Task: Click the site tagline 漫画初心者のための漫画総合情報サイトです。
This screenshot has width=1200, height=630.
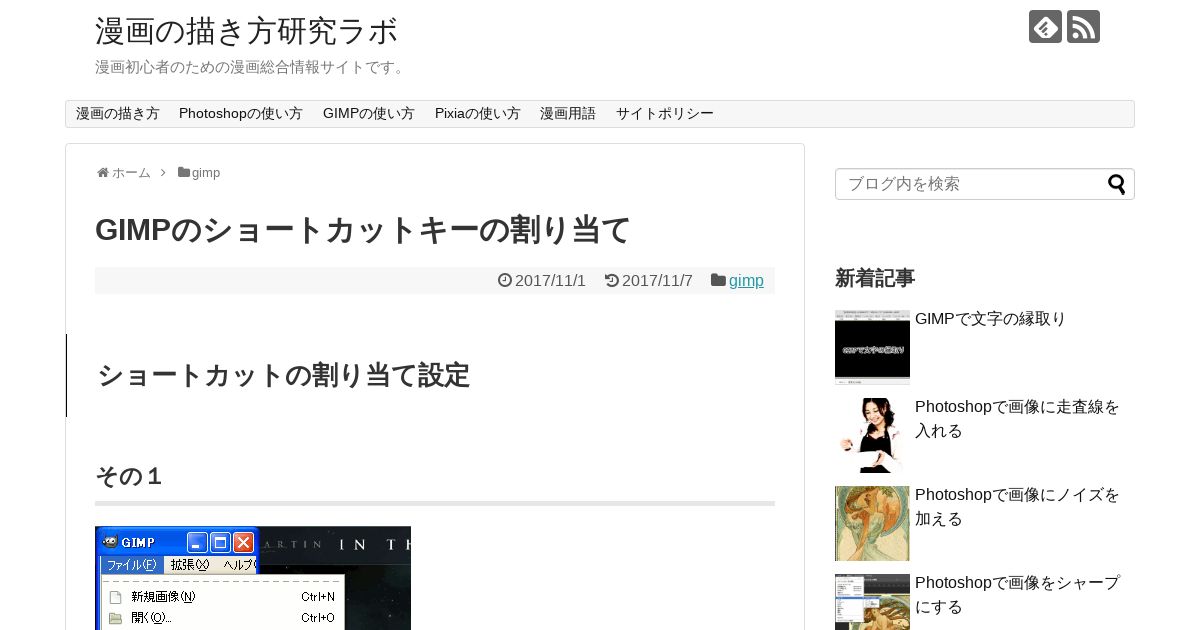Action: point(252,67)
